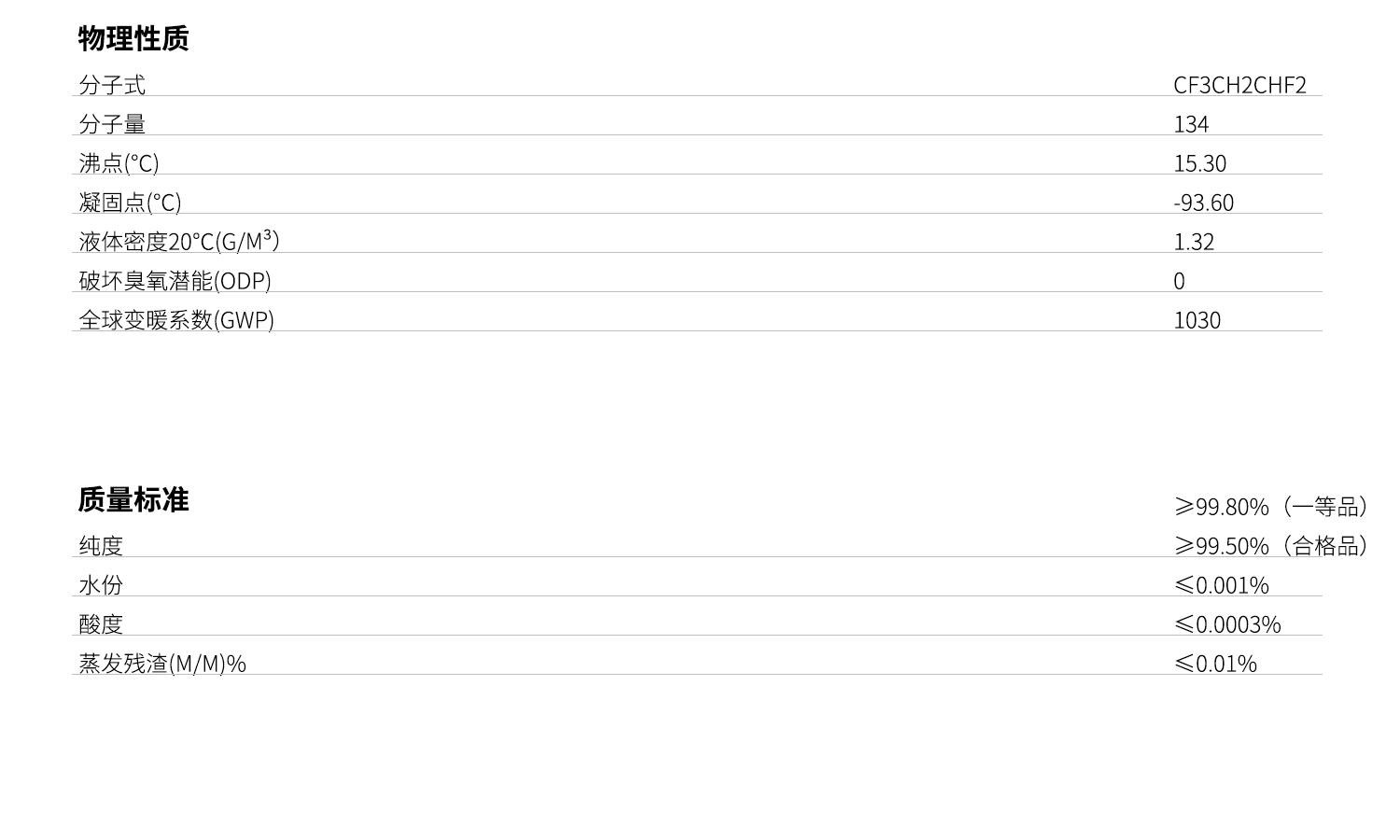
Task: Select the 全球变暖系数(GWP) label
Action: click(x=176, y=320)
